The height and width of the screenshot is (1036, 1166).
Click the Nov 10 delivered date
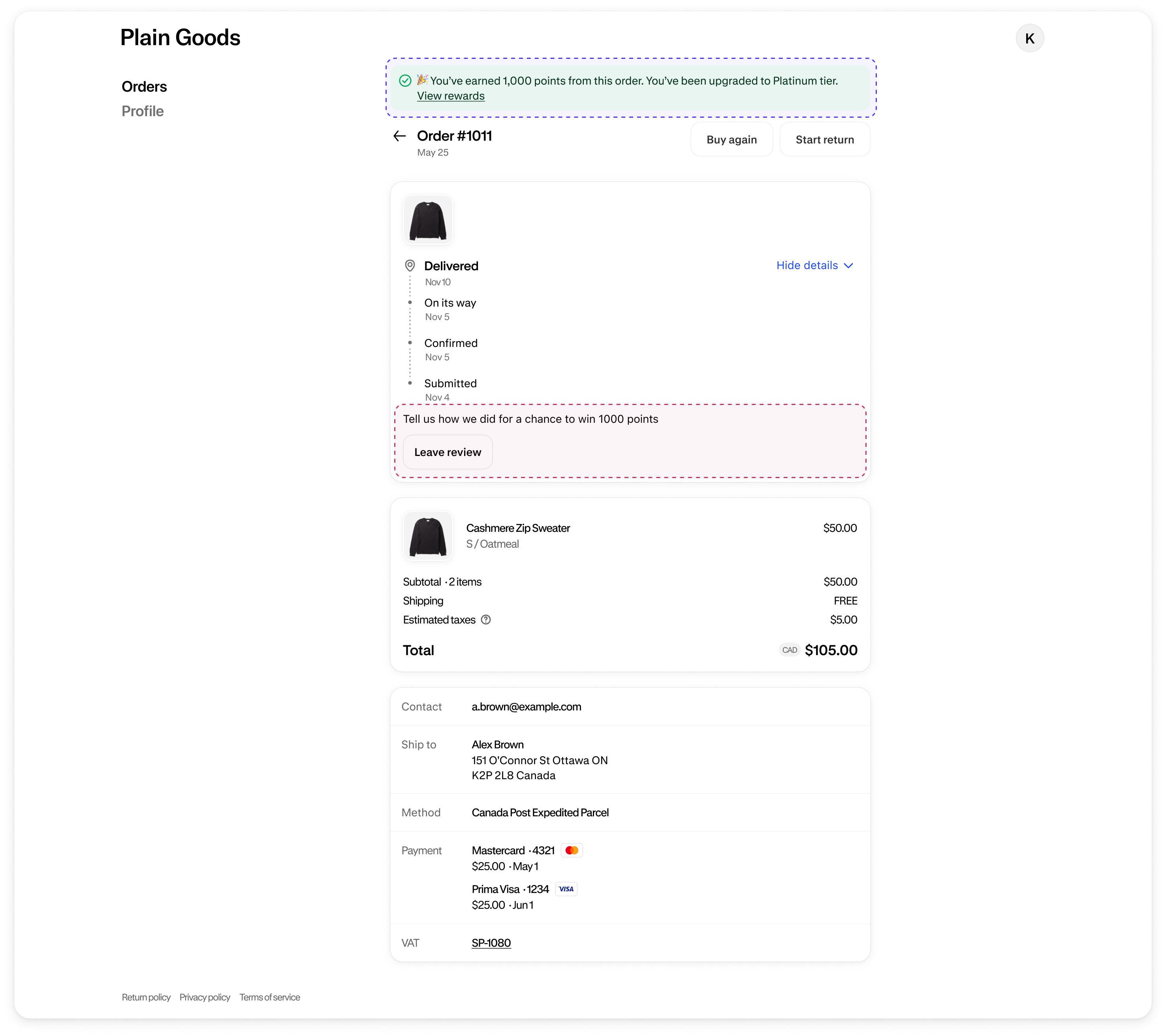[x=438, y=283]
